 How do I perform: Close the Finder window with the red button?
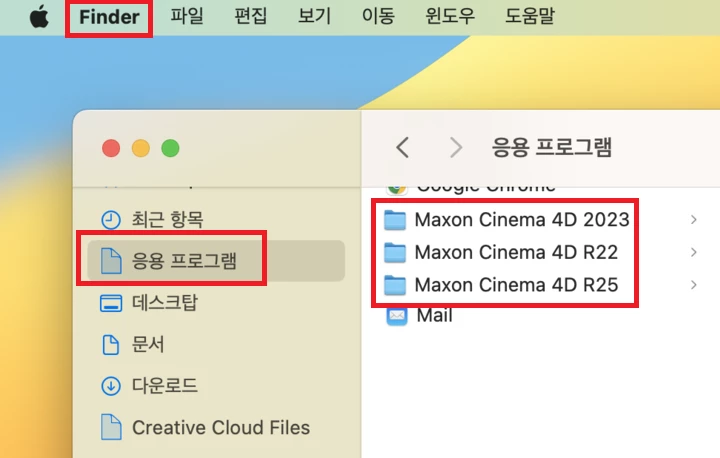(111, 148)
